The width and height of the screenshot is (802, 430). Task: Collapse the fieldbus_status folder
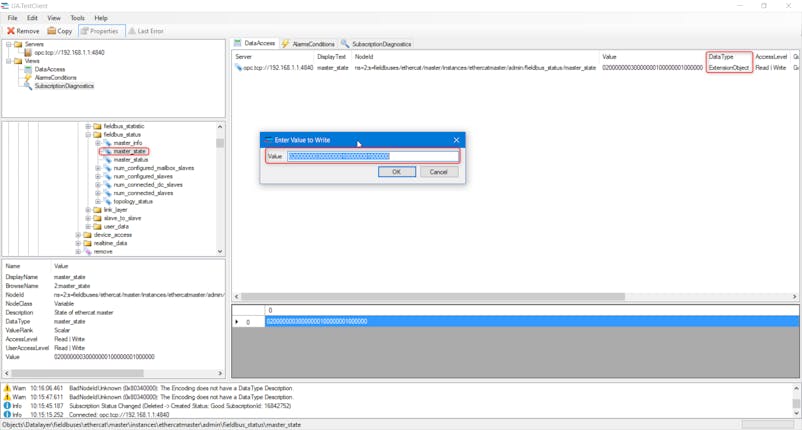88,134
